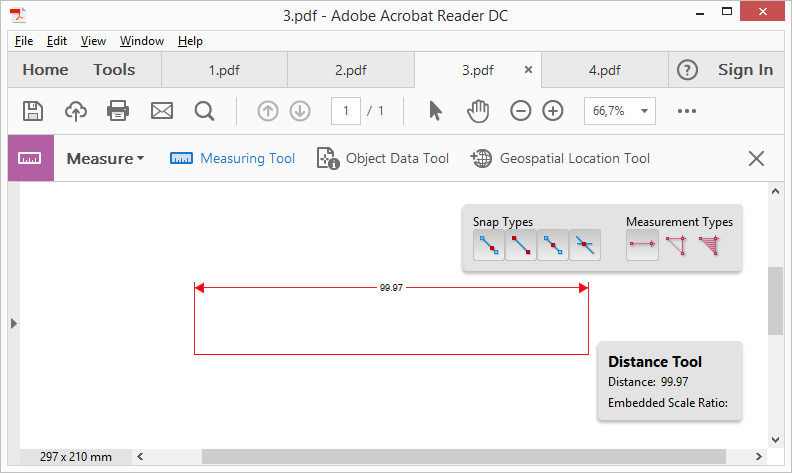The image size is (792, 473).
Task: Close the Measure toolbar with the X
Action: (x=756, y=159)
